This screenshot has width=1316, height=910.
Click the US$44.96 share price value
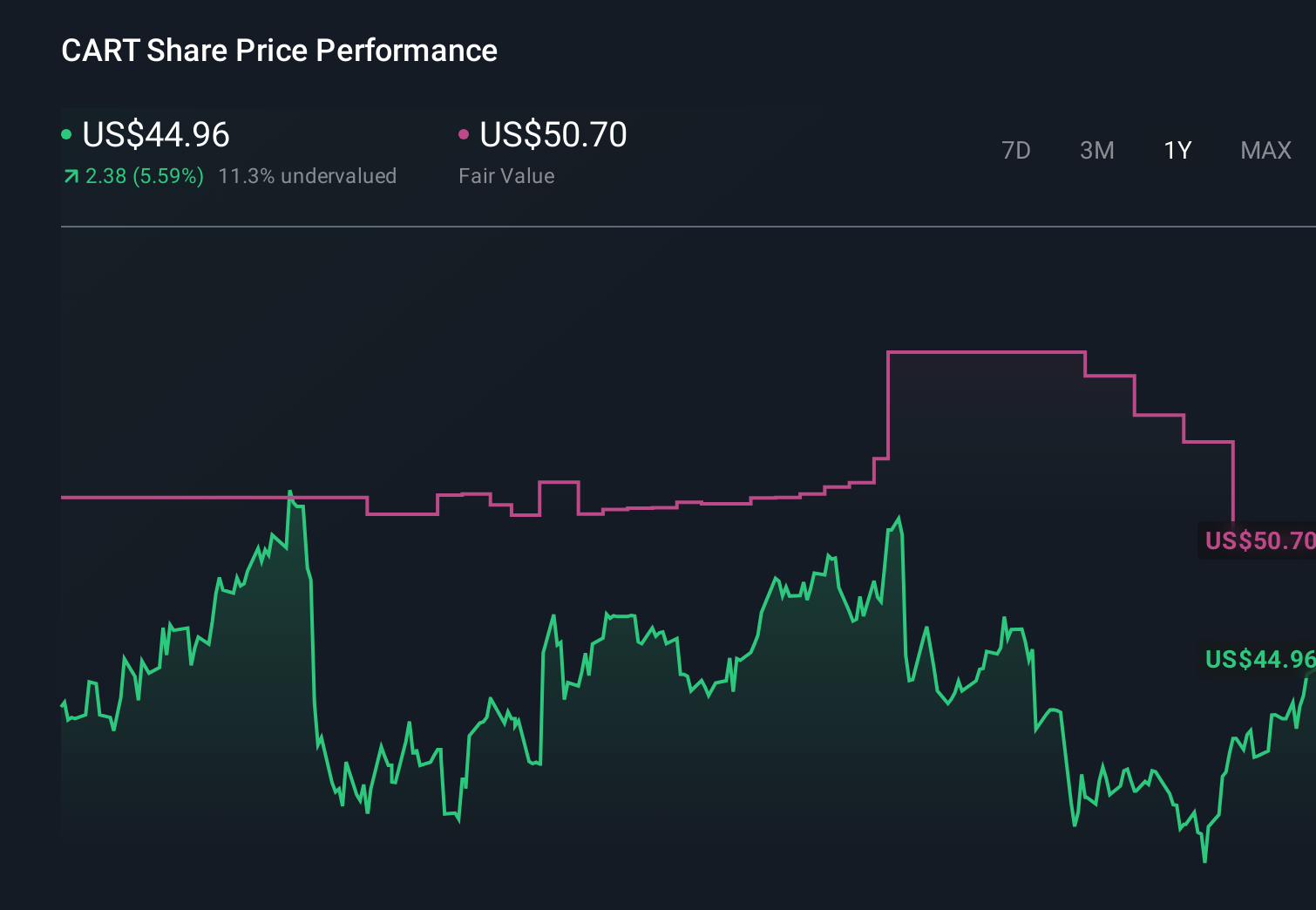[x=155, y=135]
